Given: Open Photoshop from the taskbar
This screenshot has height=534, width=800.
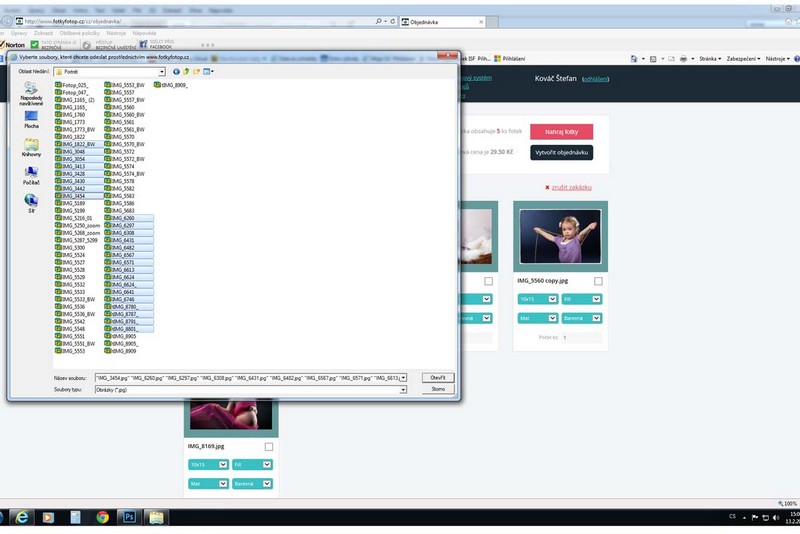Looking at the screenshot, I should [x=129, y=517].
